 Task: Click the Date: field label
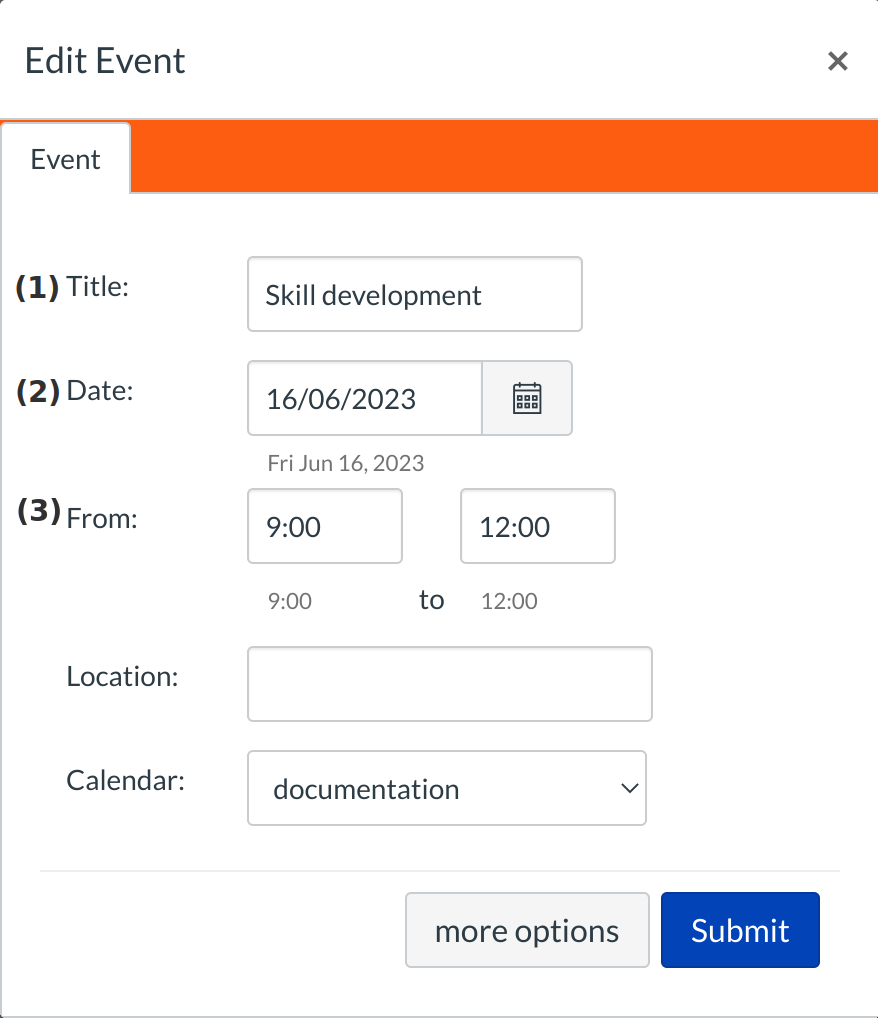[99, 391]
